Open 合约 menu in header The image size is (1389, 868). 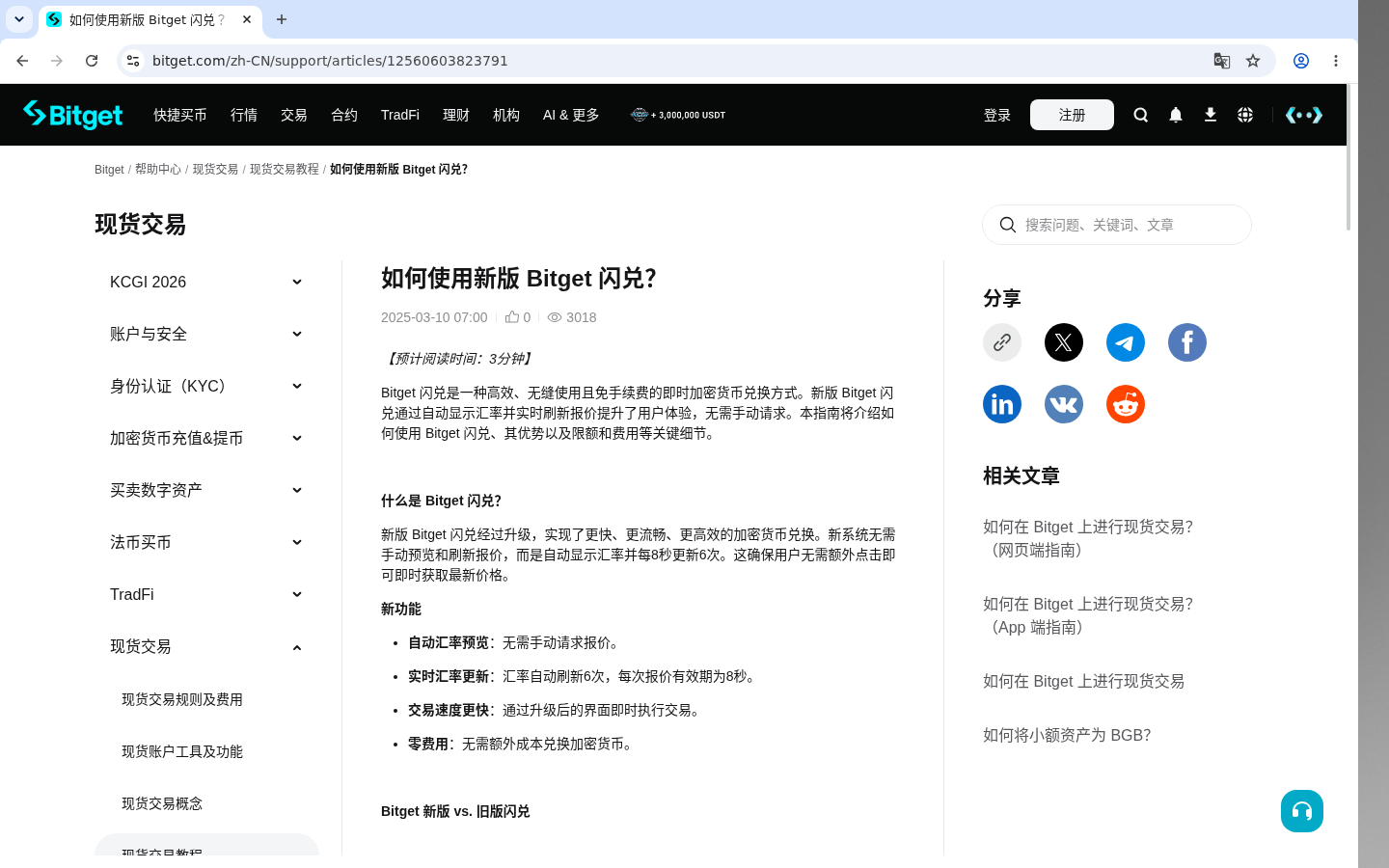point(344,115)
